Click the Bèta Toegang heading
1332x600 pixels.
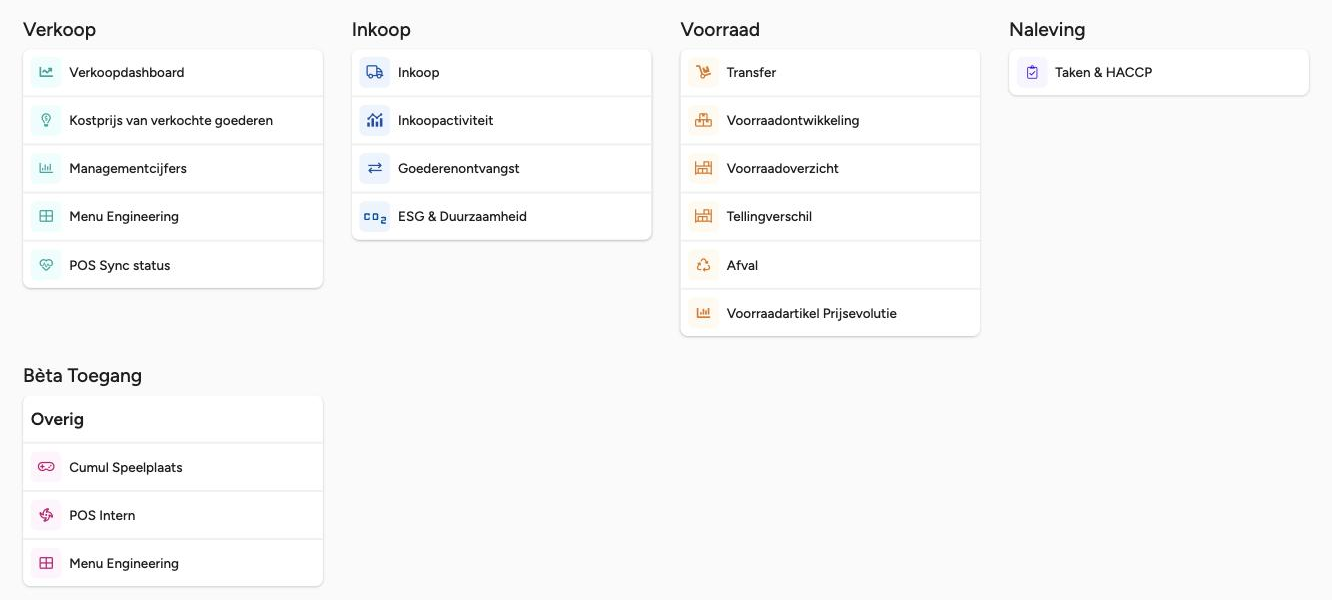[82, 376]
